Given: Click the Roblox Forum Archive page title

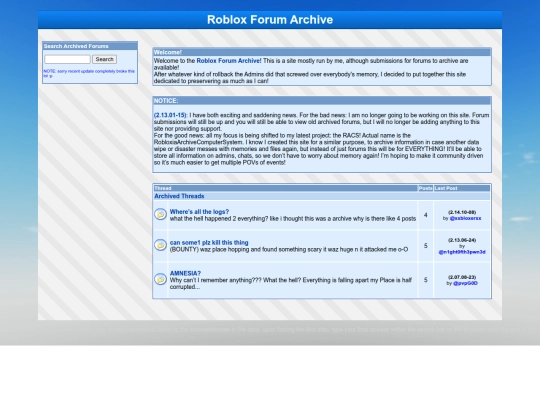Looking at the screenshot, I should (x=270, y=20).
